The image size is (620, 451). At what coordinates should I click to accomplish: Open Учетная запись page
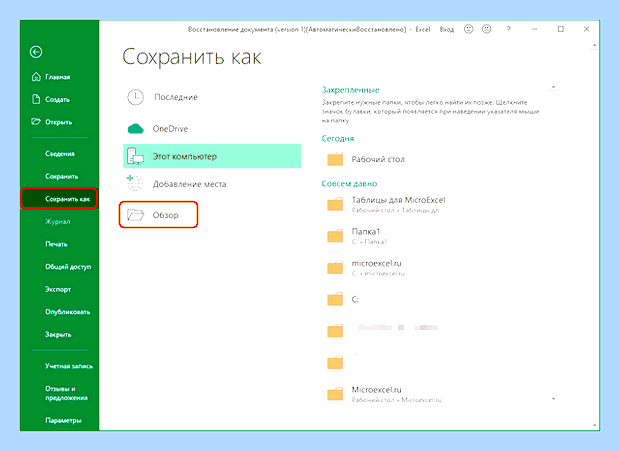click(69, 366)
